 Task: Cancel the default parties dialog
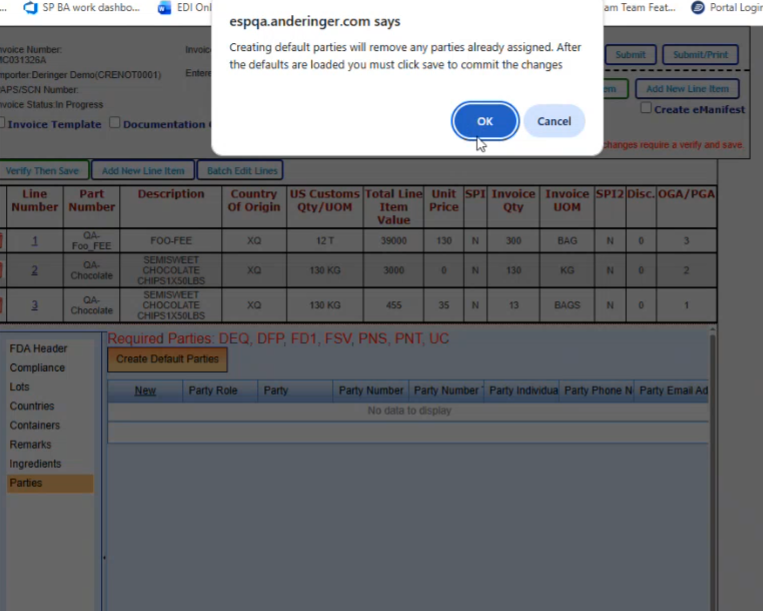554,121
